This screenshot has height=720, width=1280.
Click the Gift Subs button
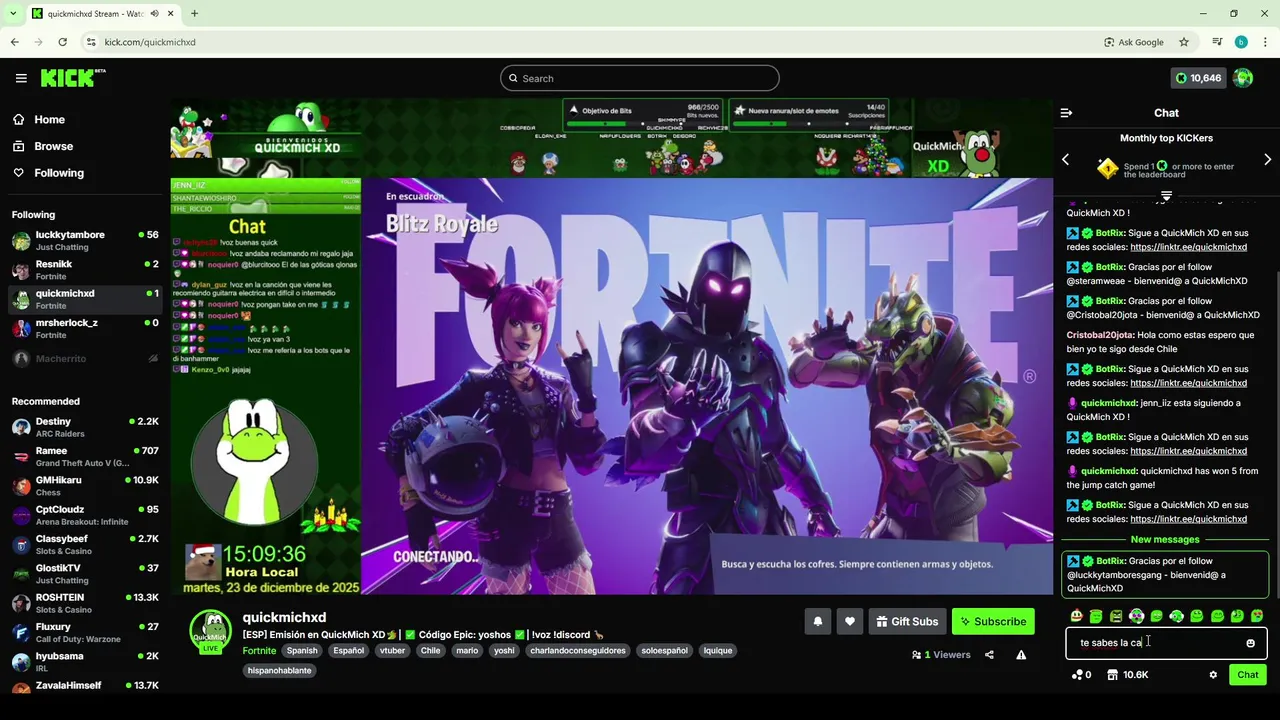[907, 622]
